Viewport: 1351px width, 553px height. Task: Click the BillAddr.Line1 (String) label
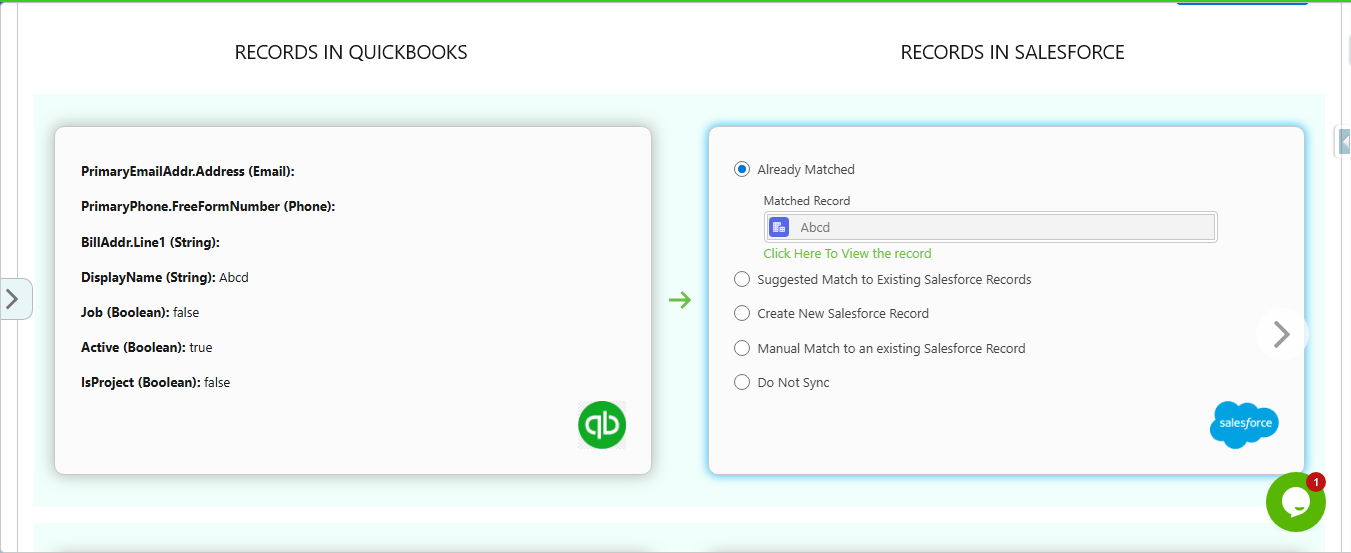click(150, 242)
